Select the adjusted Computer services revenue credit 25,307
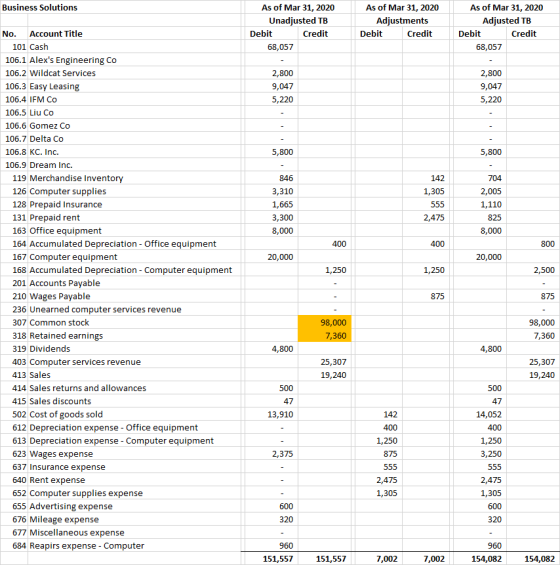 [542, 362]
